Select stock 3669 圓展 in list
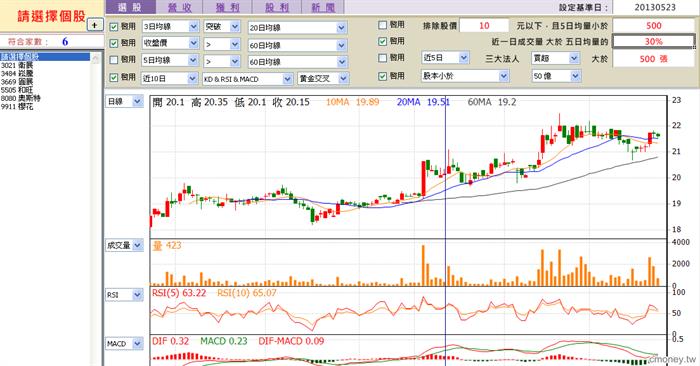Image resolution: width=700 pixels, height=366 pixels. click(x=17, y=82)
